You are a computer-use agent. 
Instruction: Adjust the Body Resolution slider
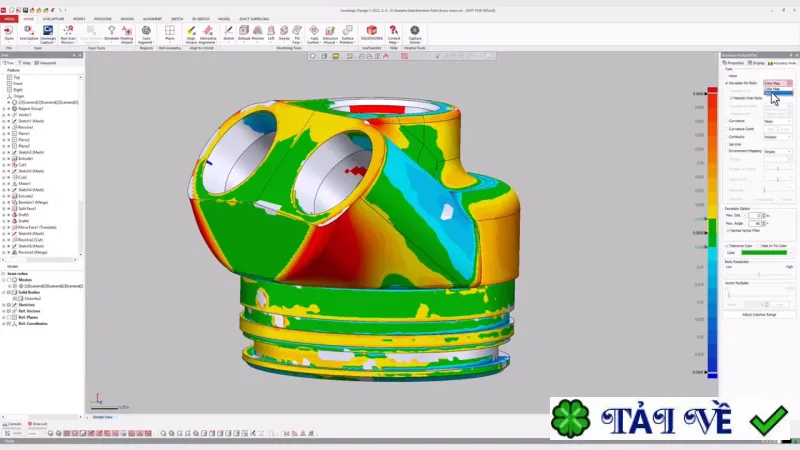pyautogui.click(x=759, y=274)
